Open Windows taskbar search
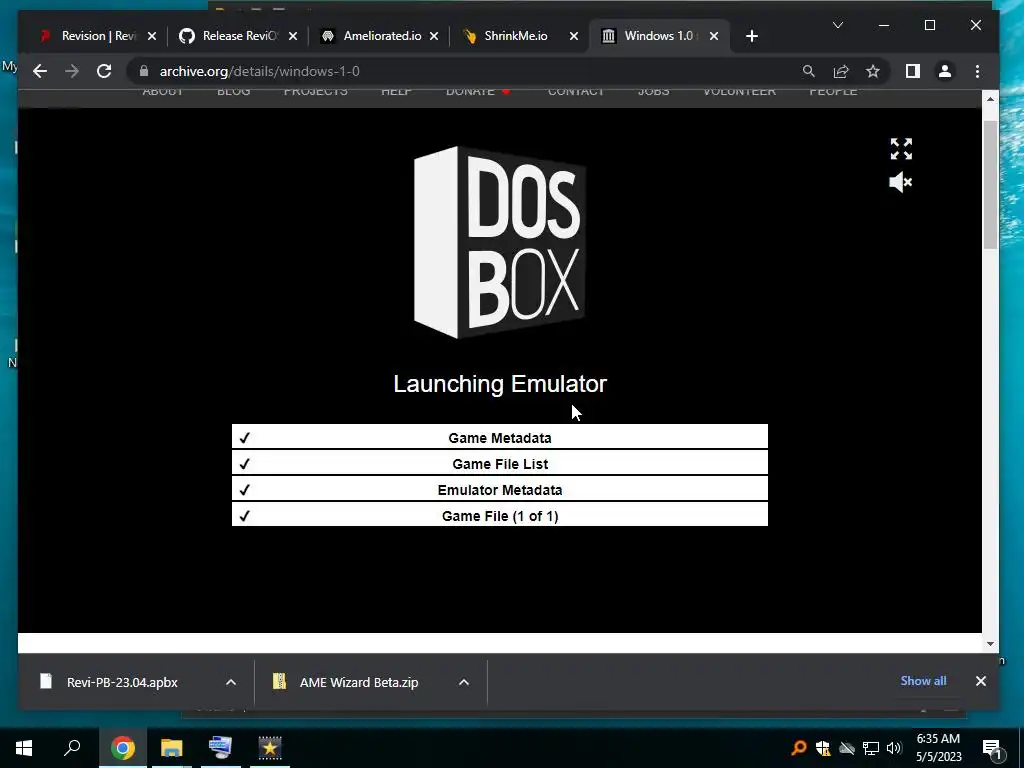1024x768 pixels. [72, 747]
